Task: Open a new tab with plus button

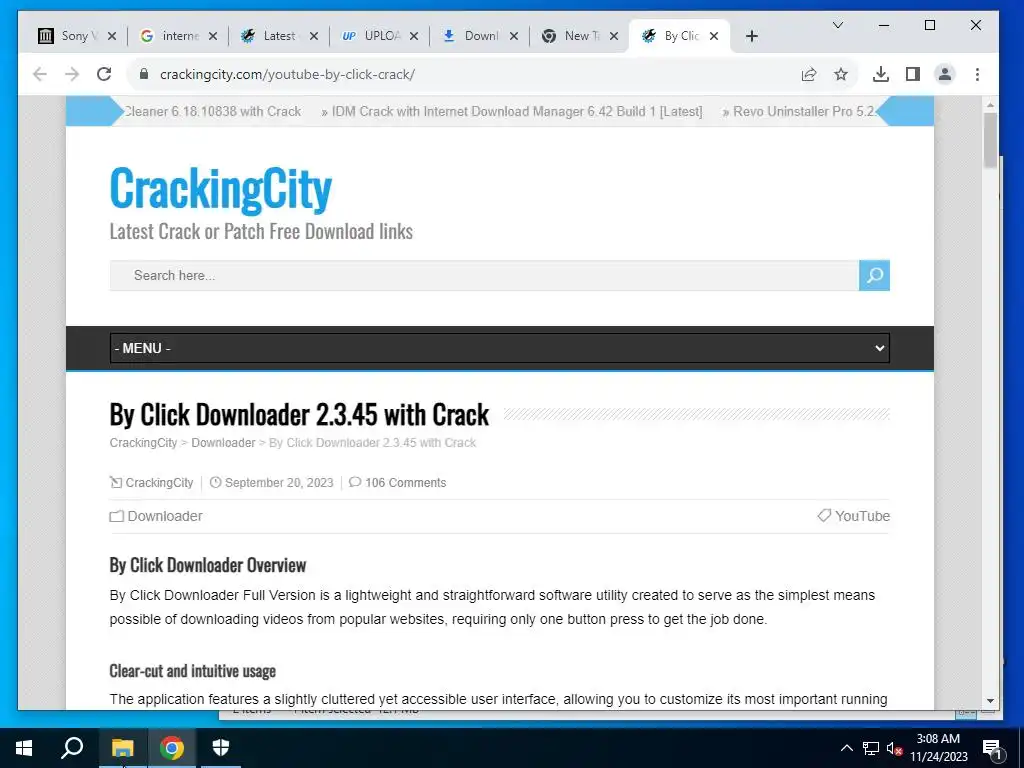Action: 752,36
